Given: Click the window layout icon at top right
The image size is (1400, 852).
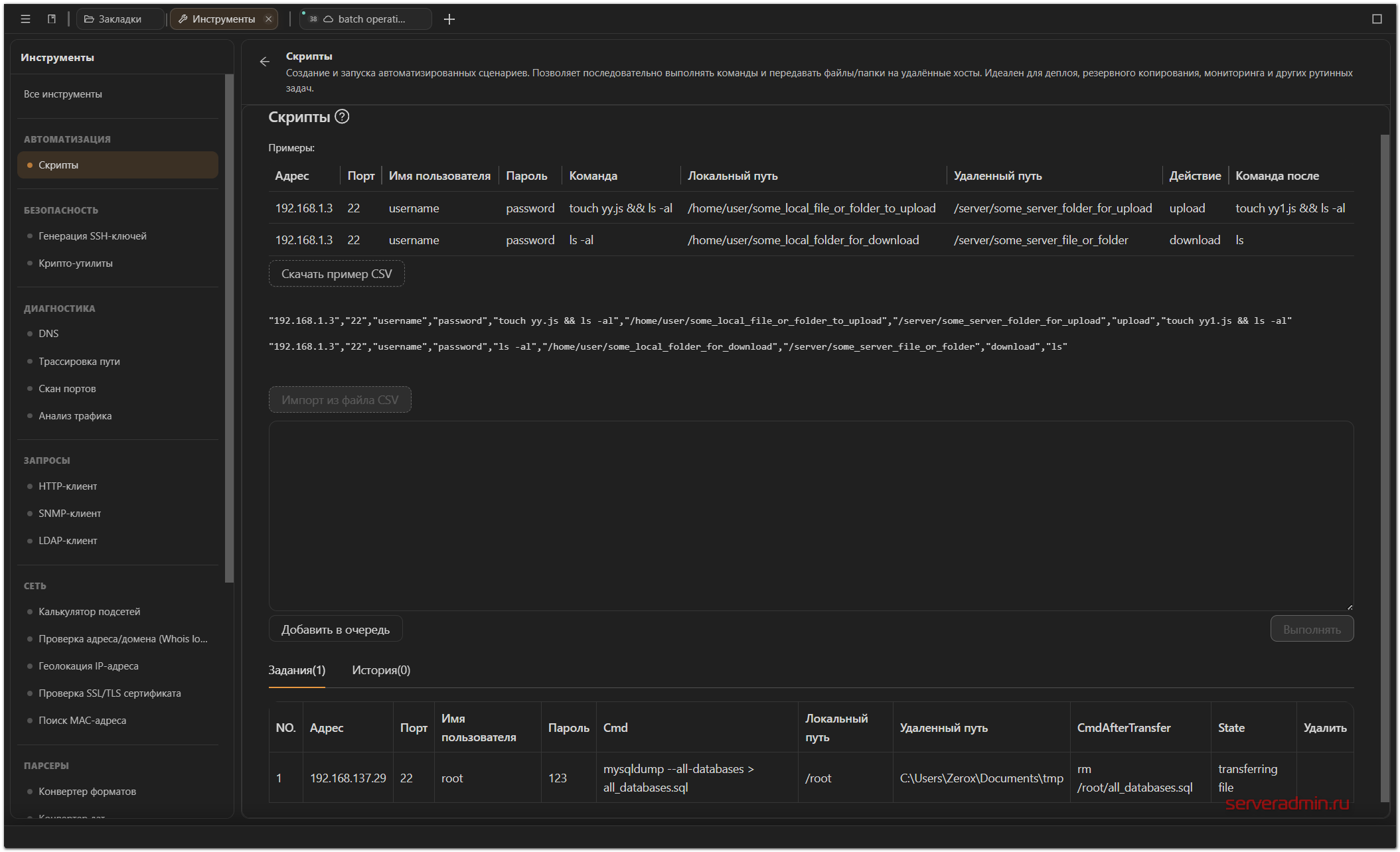Looking at the screenshot, I should [1377, 19].
